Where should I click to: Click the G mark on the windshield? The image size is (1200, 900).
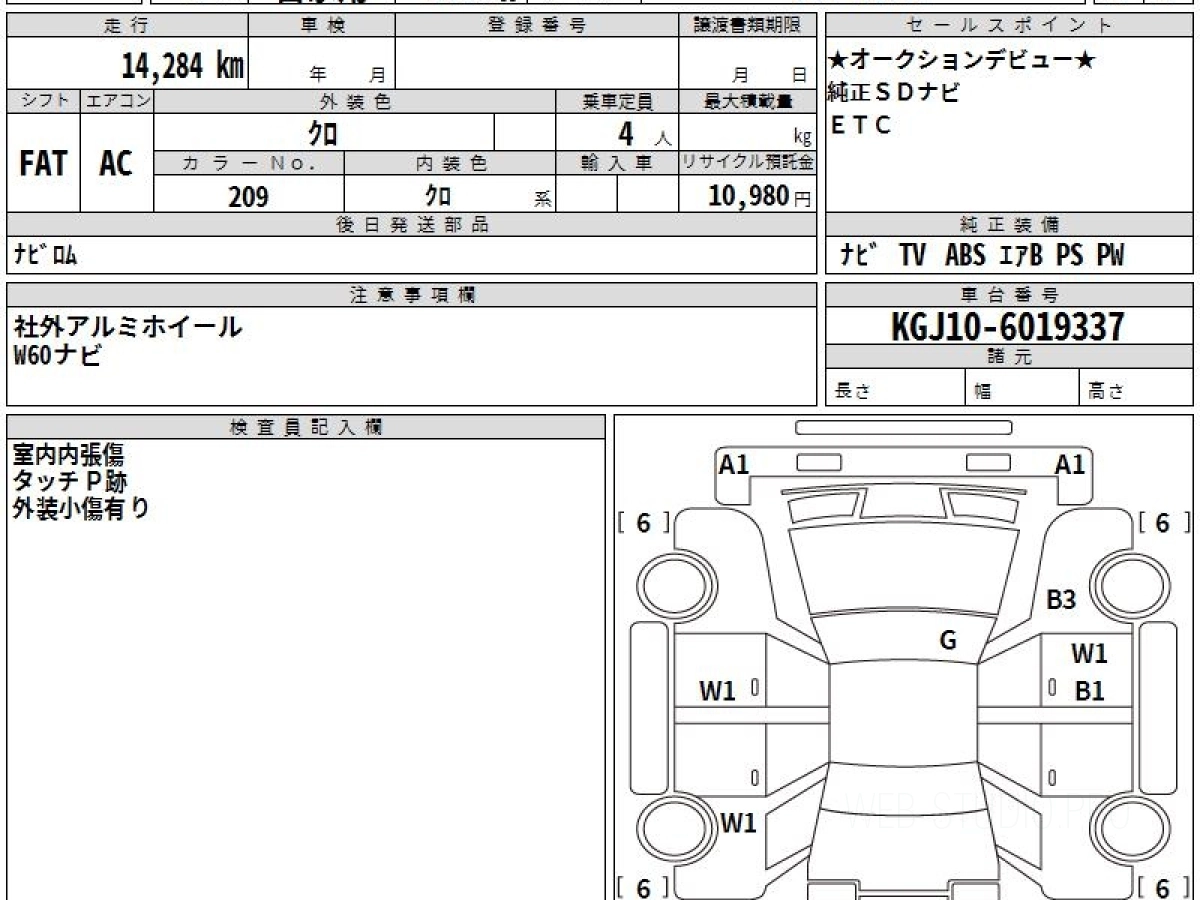coord(948,641)
